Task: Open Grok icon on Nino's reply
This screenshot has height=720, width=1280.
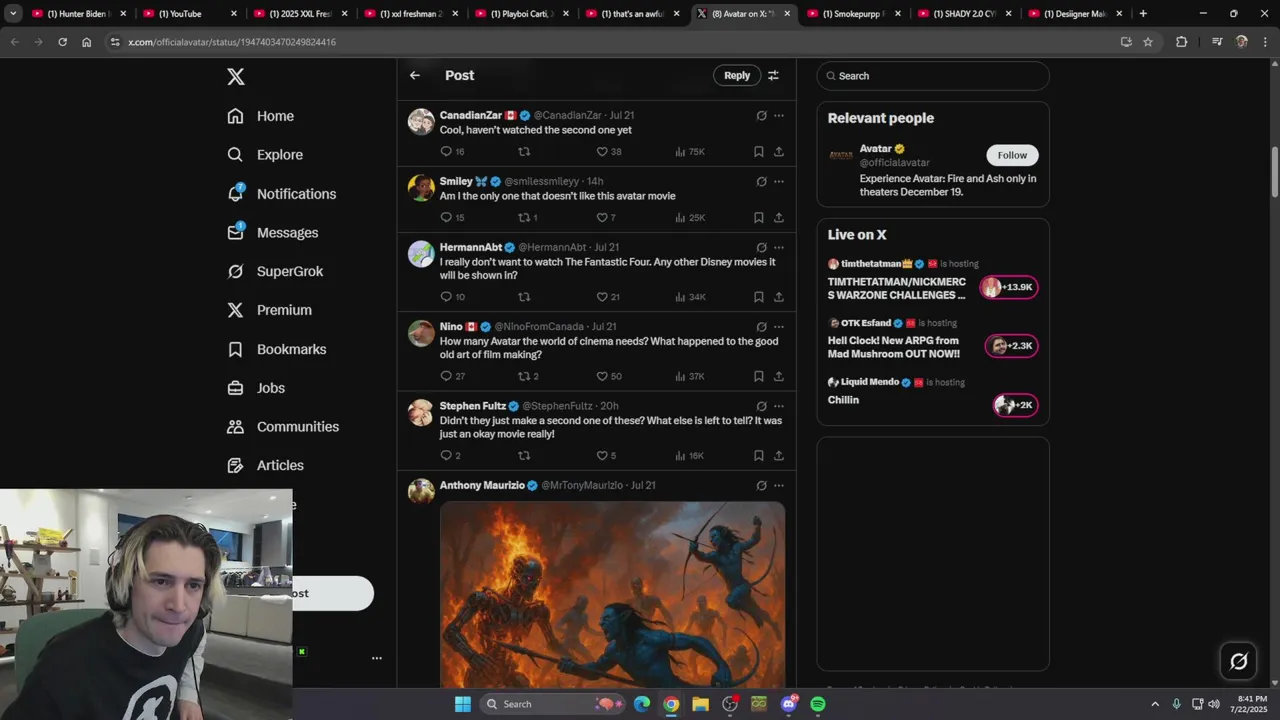Action: pyautogui.click(x=761, y=327)
